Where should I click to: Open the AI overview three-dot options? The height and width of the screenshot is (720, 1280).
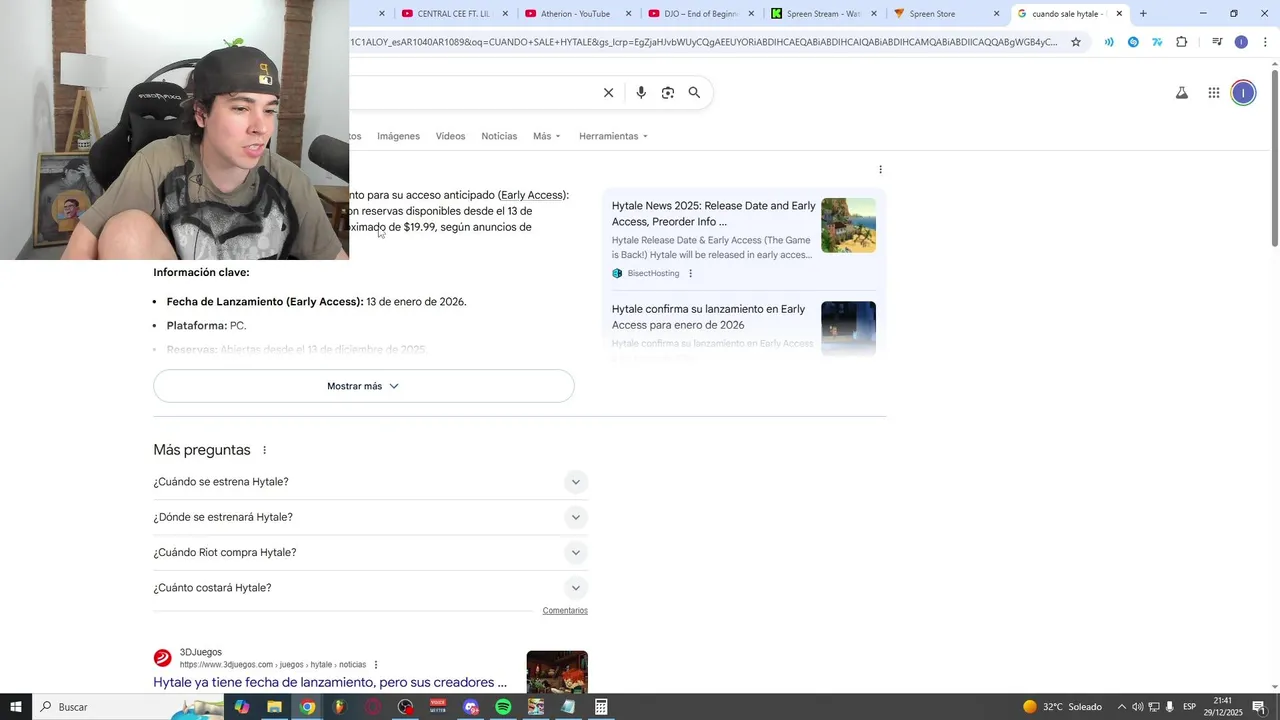pos(880,169)
